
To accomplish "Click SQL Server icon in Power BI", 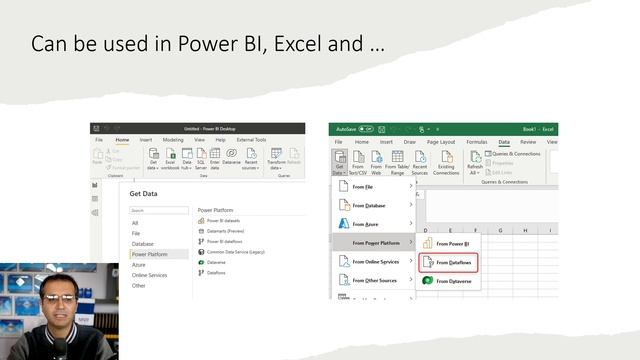I will (x=201, y=159).
